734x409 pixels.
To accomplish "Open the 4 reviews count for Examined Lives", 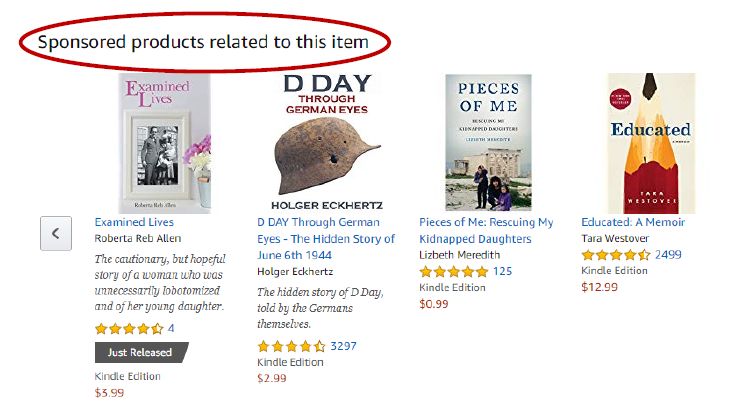I will click(171, 328).
